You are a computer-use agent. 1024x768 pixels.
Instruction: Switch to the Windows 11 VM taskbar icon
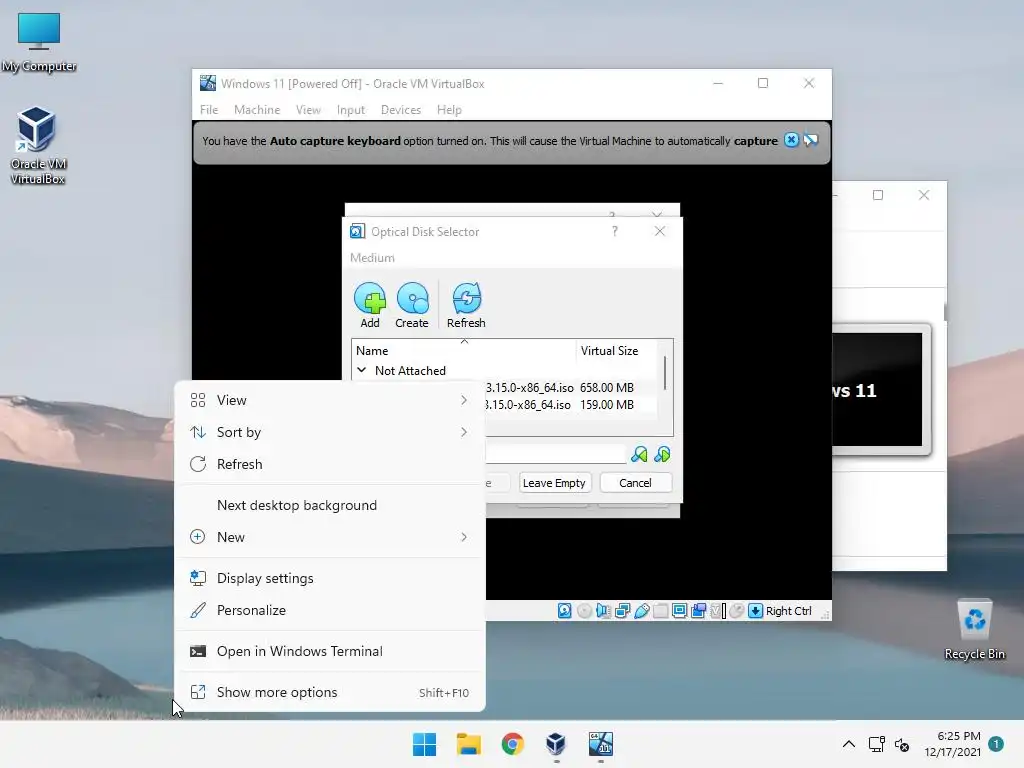click(x=601, y=744)
